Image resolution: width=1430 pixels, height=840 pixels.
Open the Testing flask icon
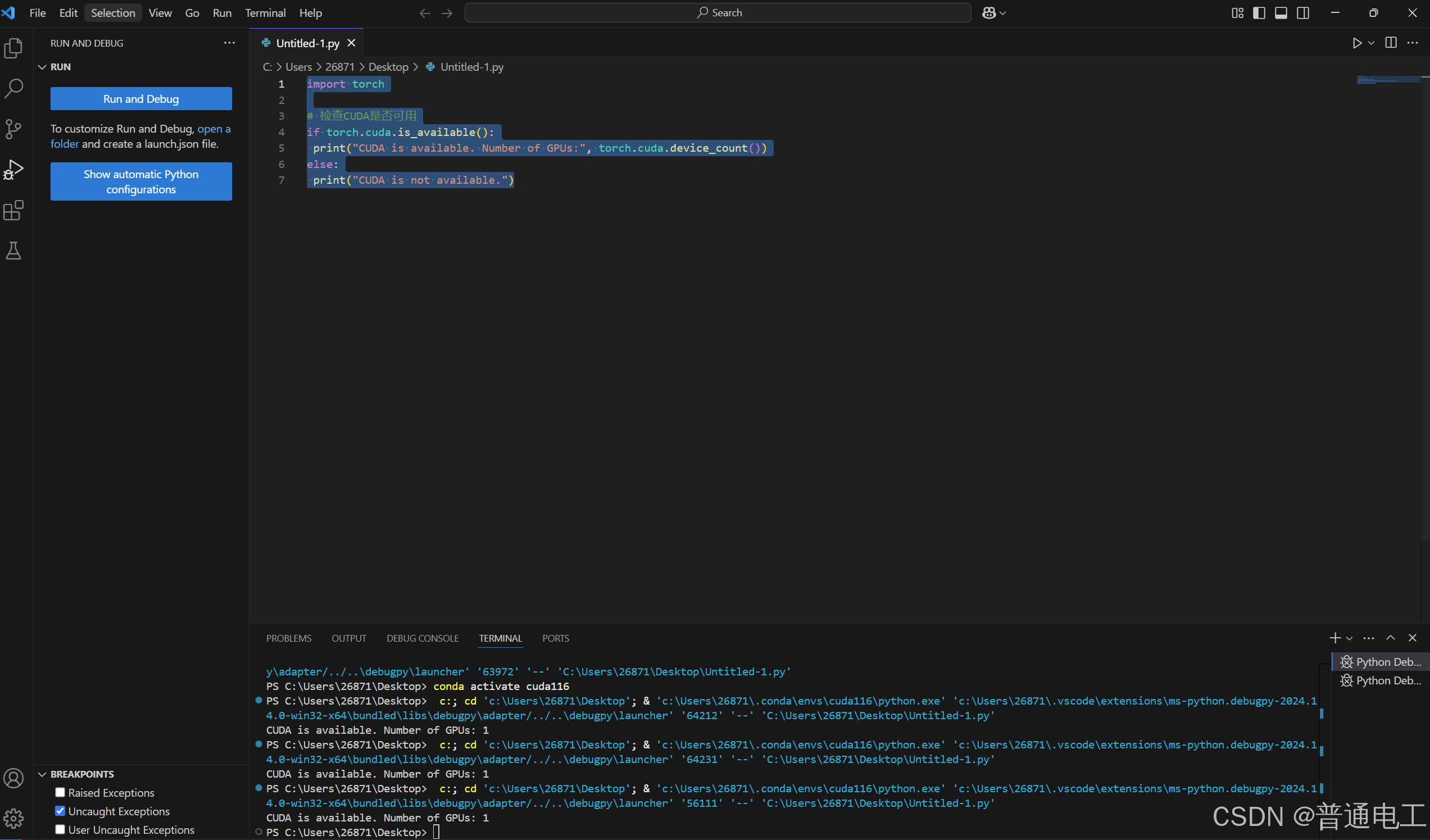tap(13, 251)
